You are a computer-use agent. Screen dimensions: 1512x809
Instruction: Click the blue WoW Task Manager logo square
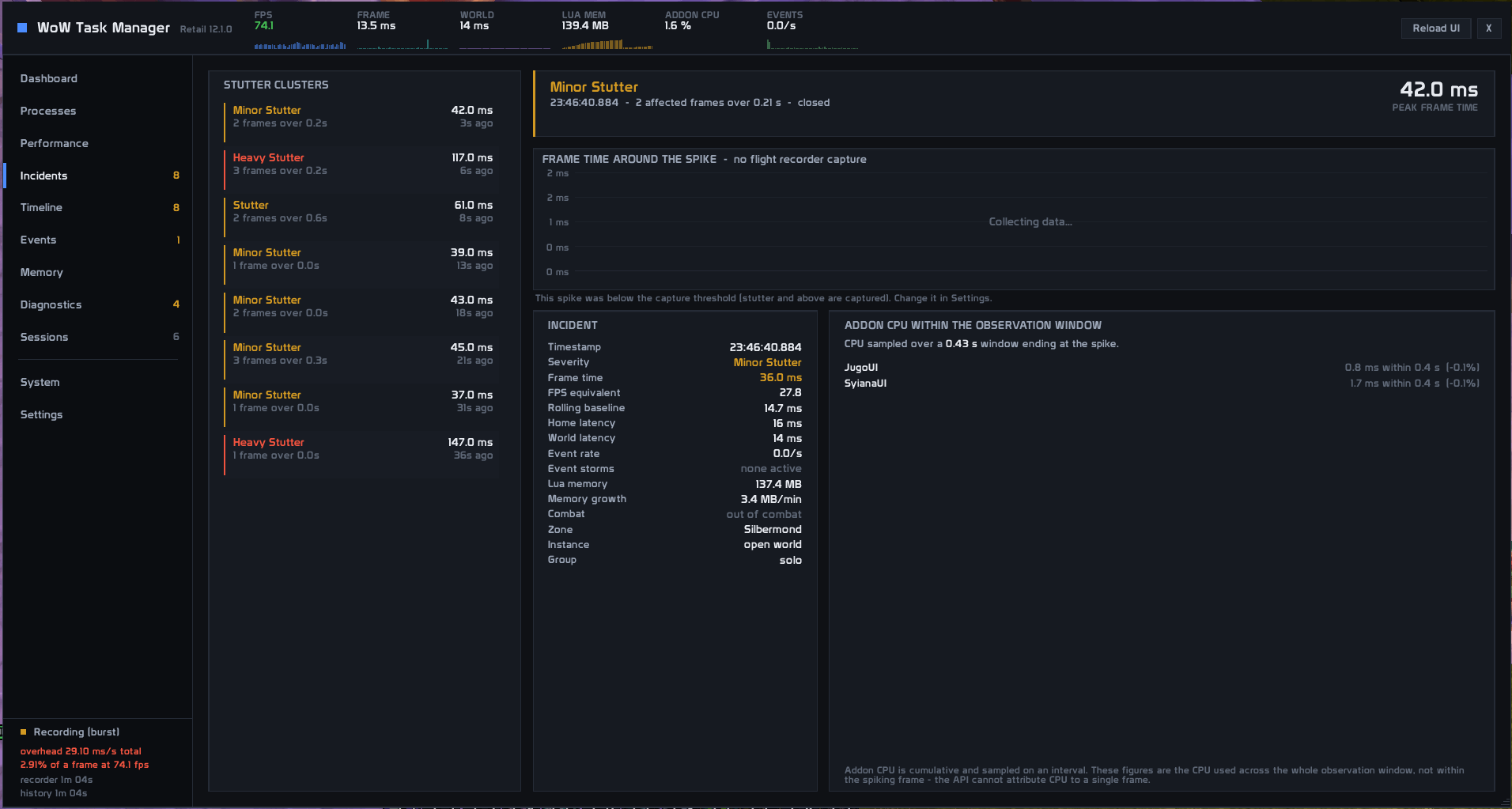coord(22,28)
